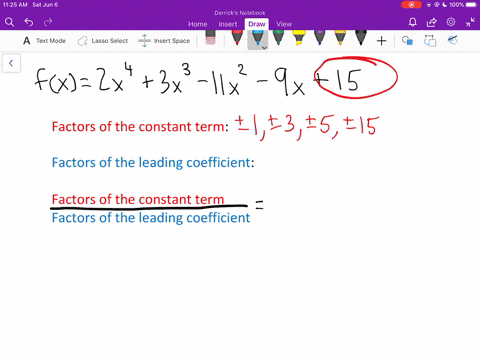Pick the green pen
Image resolution: width=480 pixels, height=360 pixels.
(278, 38)
